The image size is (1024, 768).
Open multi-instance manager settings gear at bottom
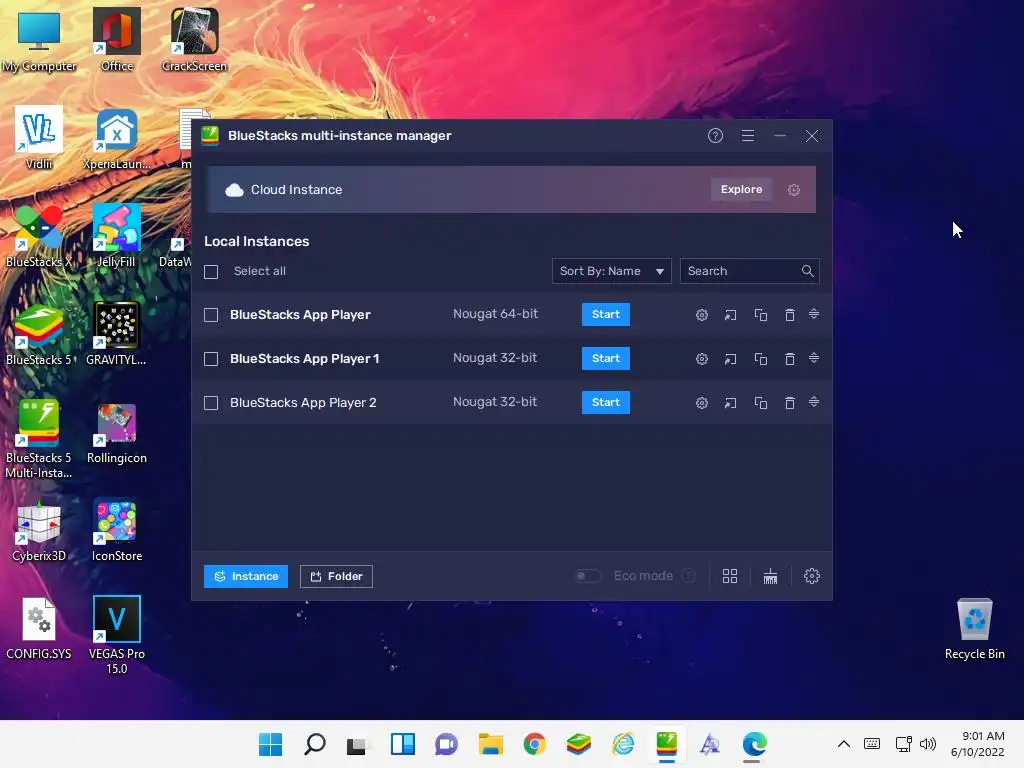coord(812,576)
